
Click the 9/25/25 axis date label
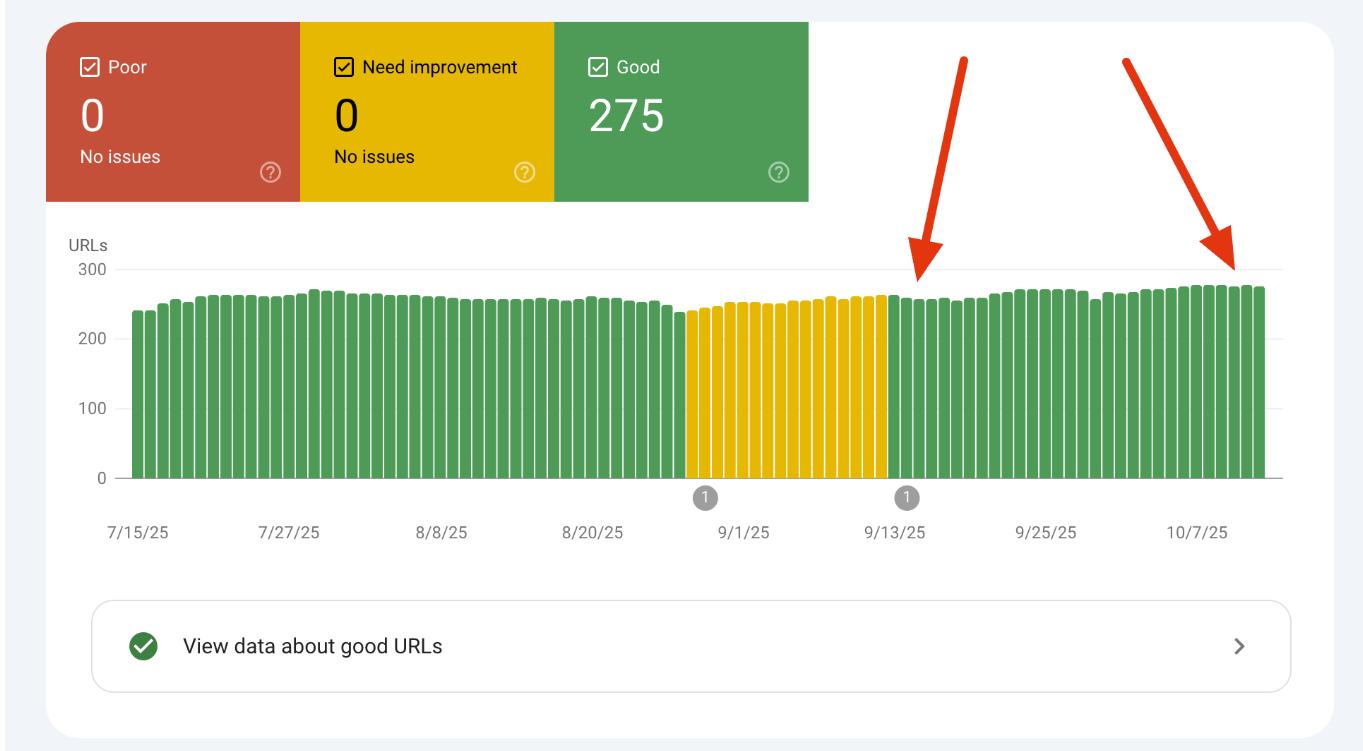1046,533
